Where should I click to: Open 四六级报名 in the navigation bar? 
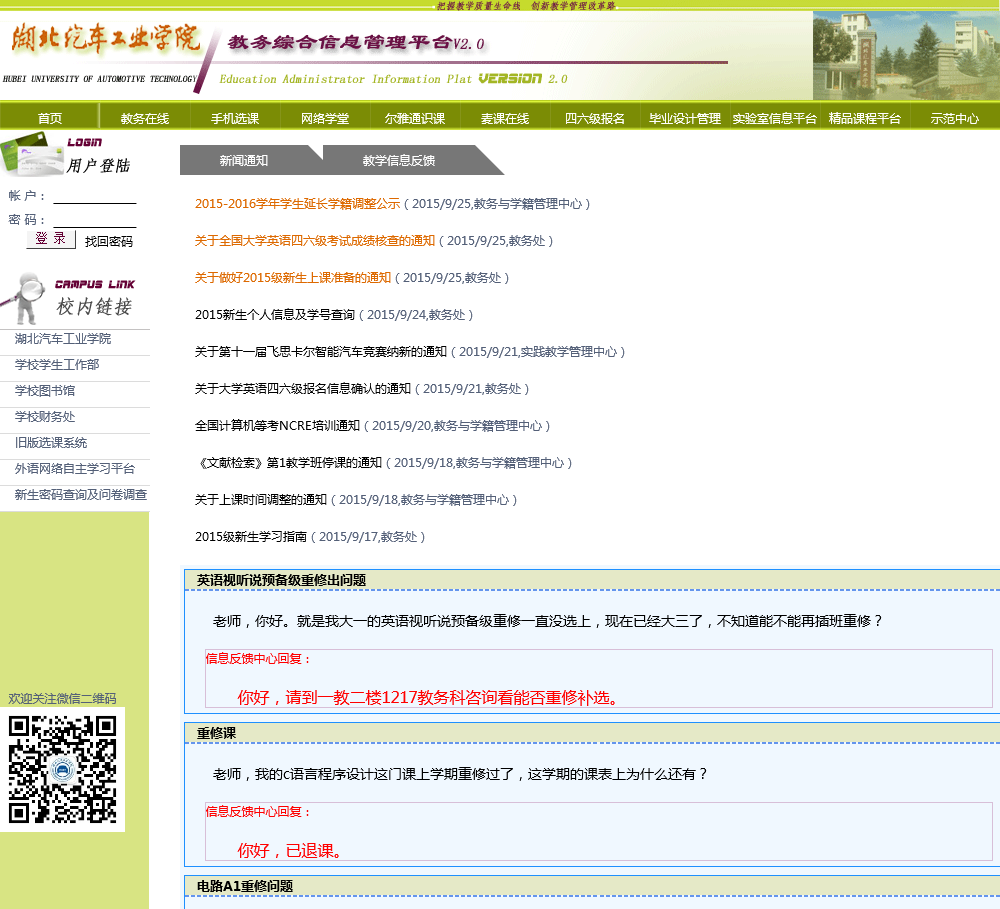click(x=594, y=119)
